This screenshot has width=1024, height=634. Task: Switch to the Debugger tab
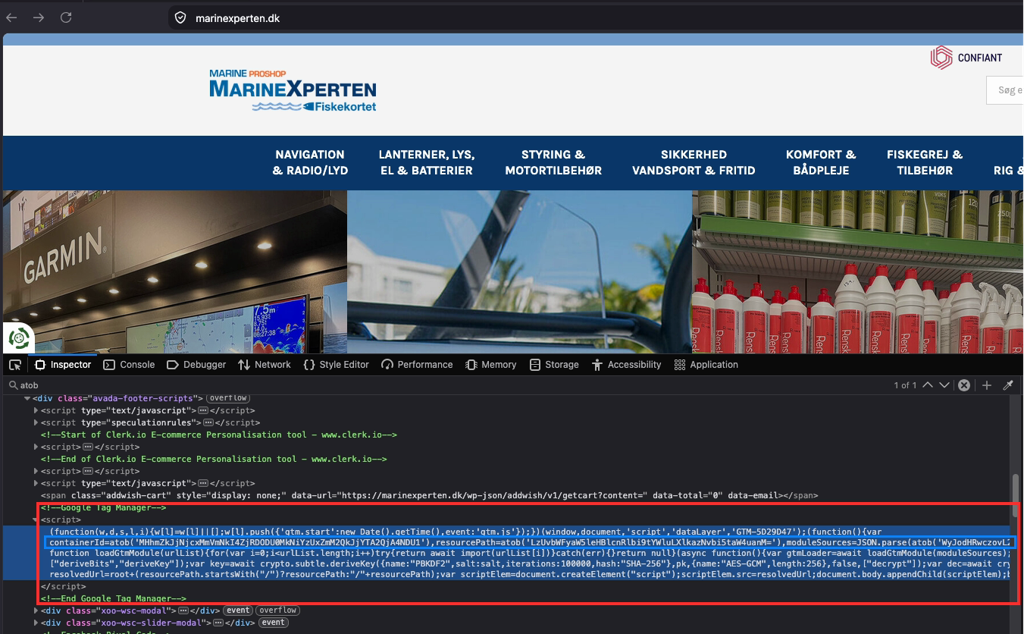tap(197, 365)
